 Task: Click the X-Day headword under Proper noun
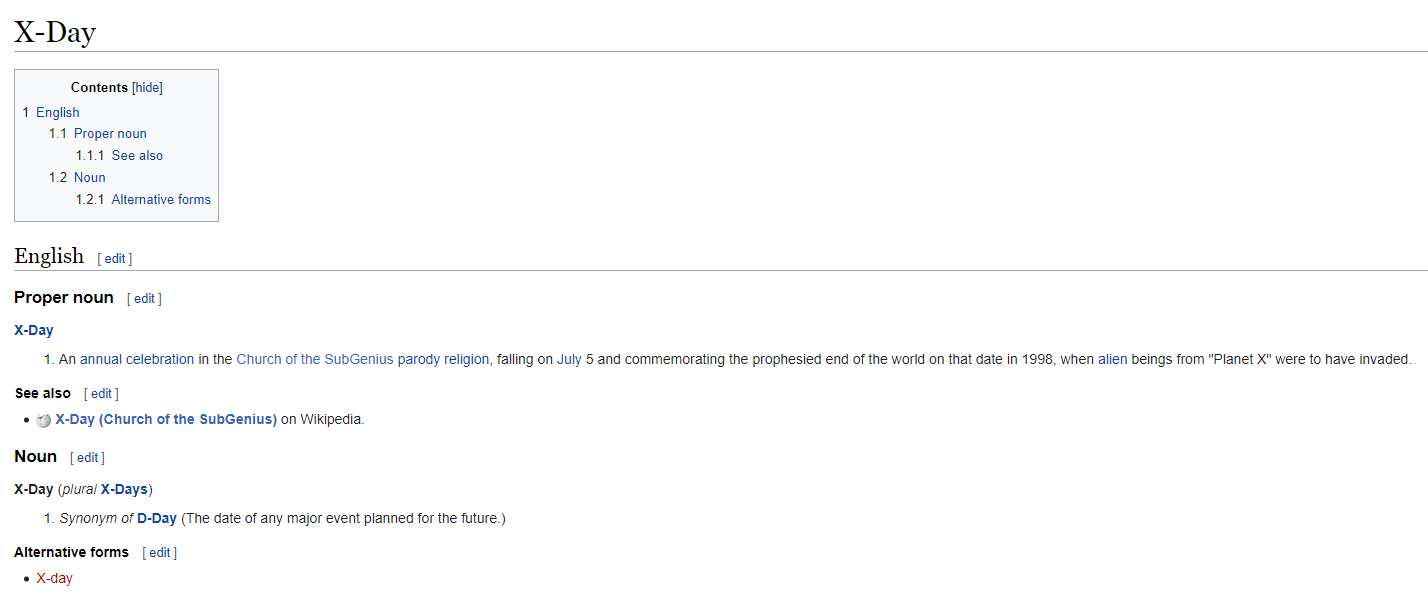pyautogui.click(x=34, y=330)
